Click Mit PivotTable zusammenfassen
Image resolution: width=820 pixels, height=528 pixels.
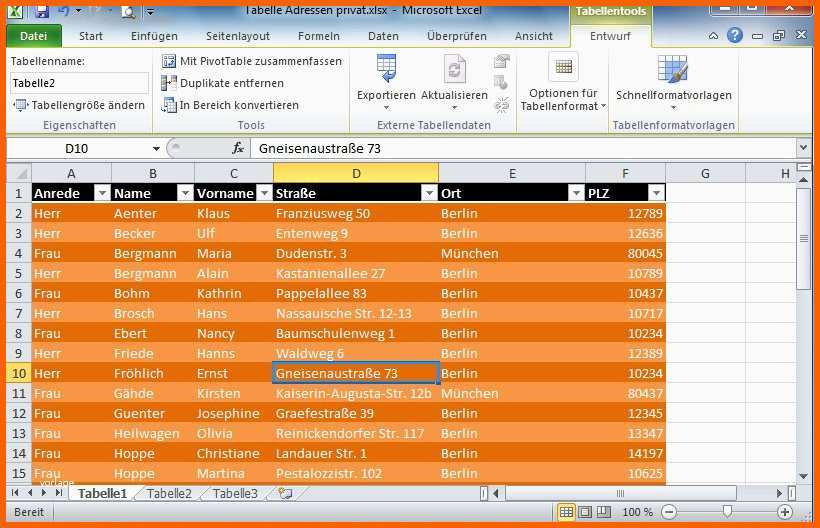pos(252,61)
